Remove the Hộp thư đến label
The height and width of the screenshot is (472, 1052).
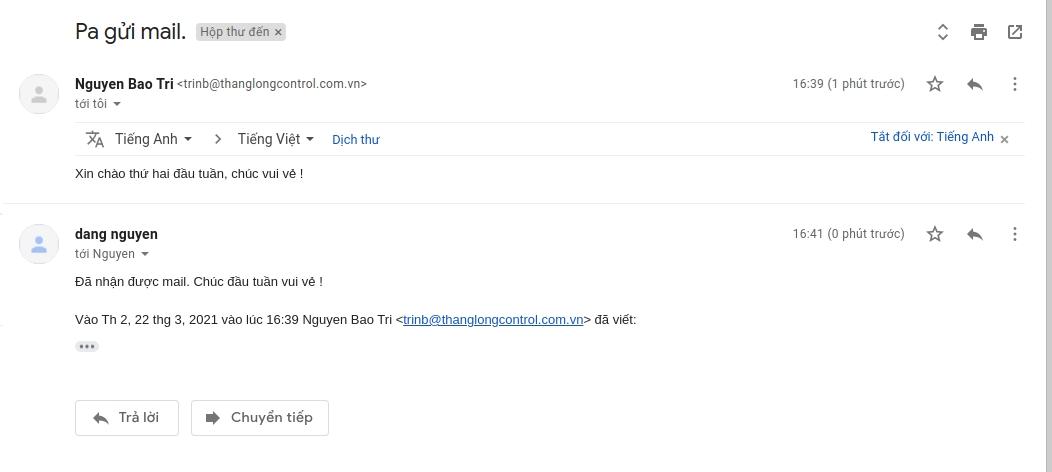click(278, 32)
